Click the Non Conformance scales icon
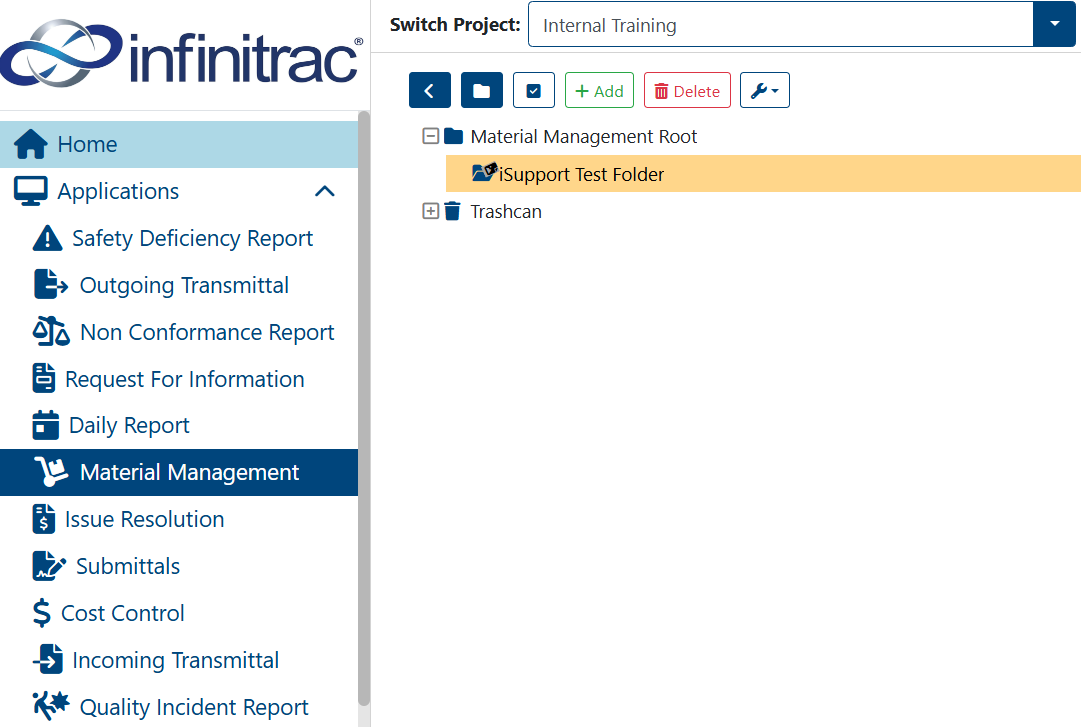The height and width of the screenshot is (727, 1081). 51,331
